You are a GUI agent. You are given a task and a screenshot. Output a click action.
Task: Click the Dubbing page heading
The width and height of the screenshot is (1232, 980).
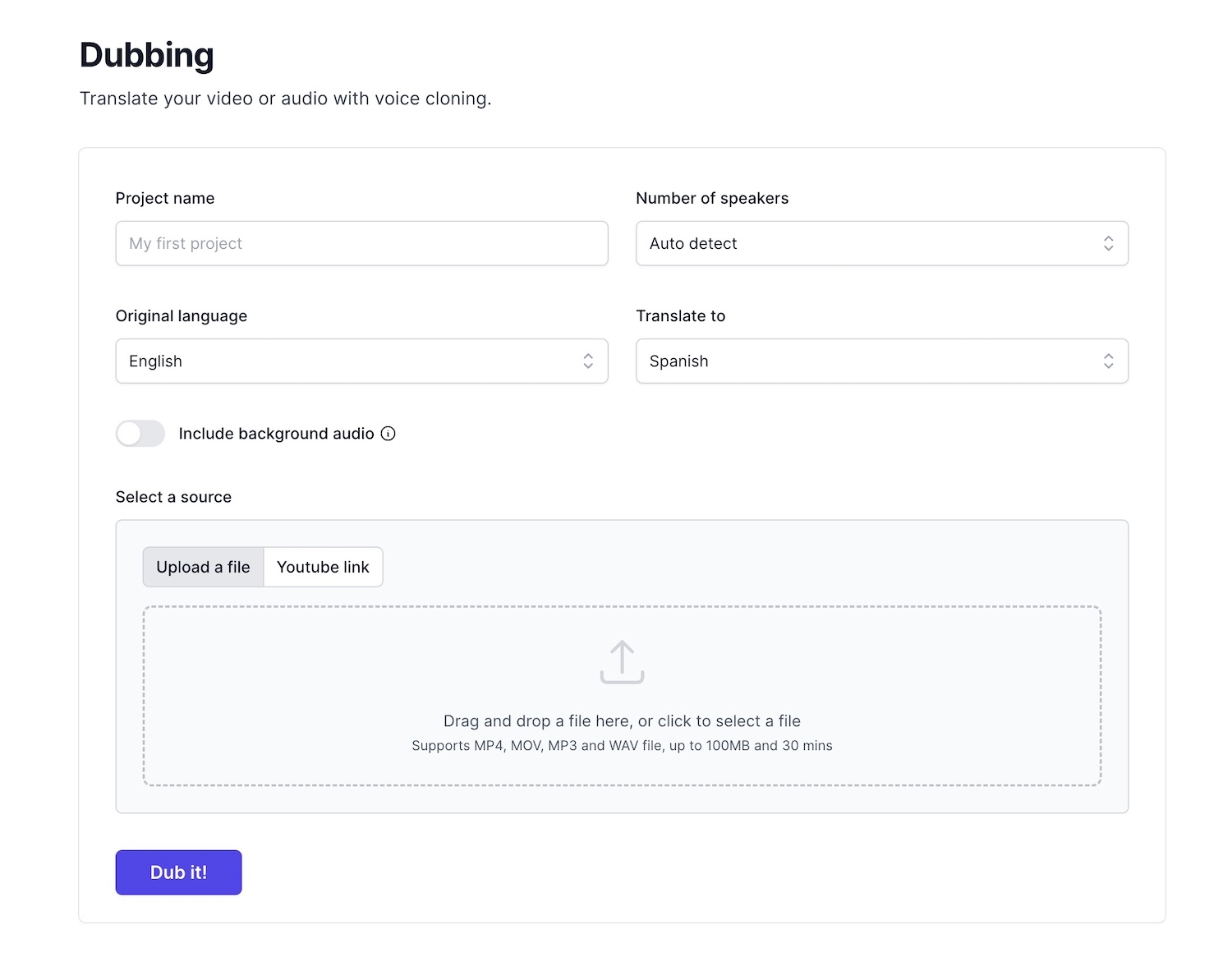pyautogui.click(x=146, y=54)
